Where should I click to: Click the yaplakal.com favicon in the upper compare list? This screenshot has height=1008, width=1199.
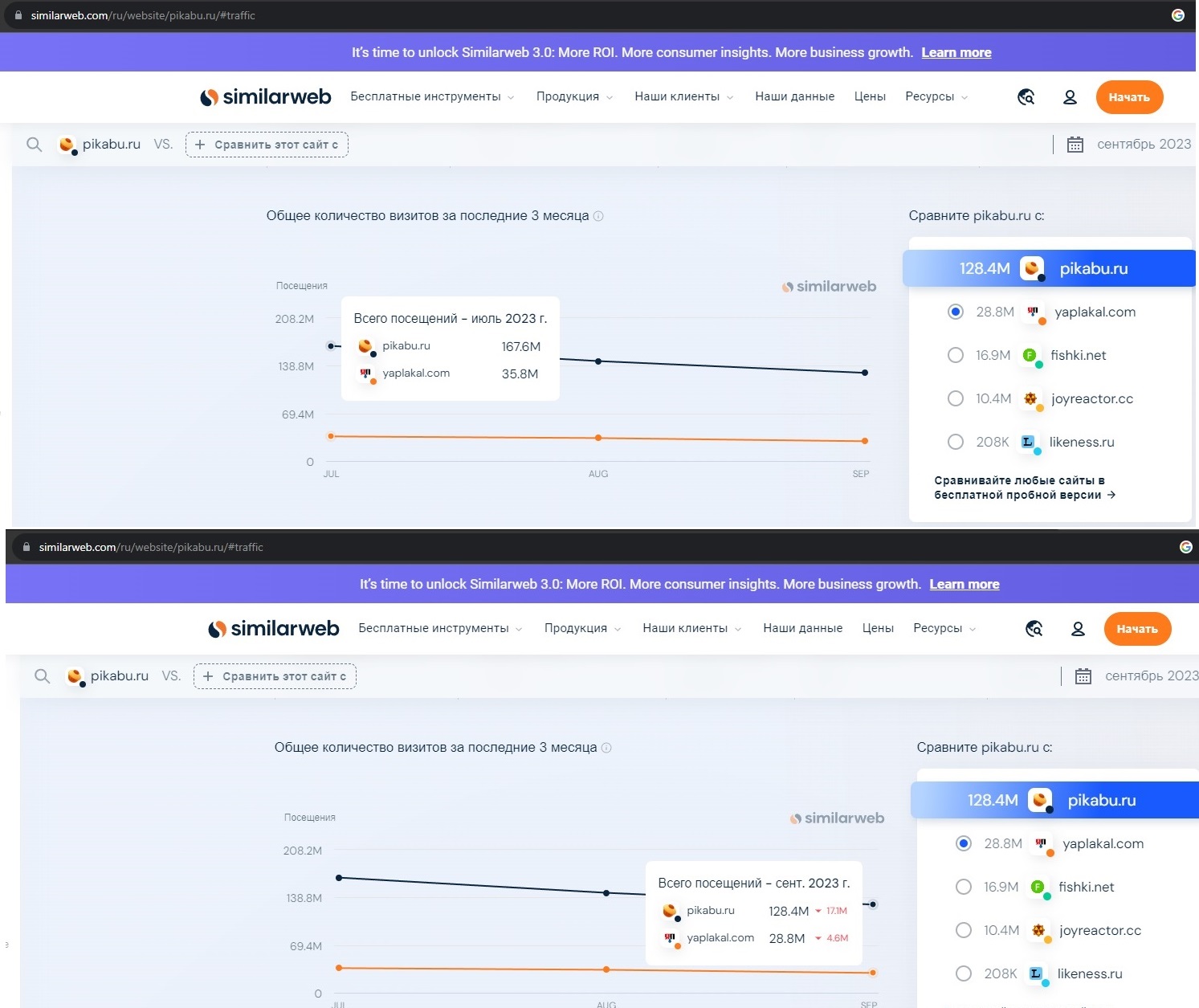pyautogui.click(x=1034, y=312)
